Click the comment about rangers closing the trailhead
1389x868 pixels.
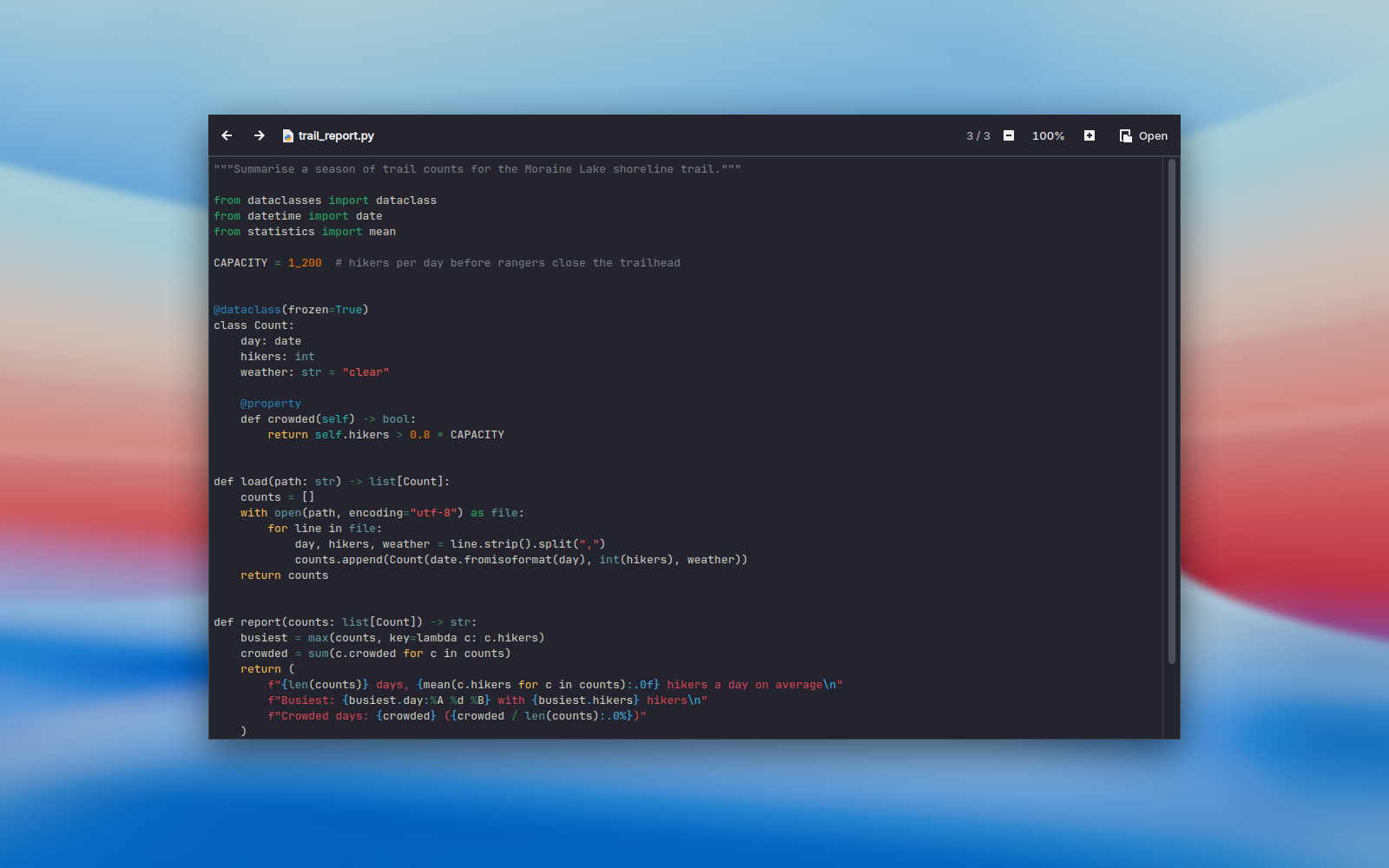[x=508, y=263]
